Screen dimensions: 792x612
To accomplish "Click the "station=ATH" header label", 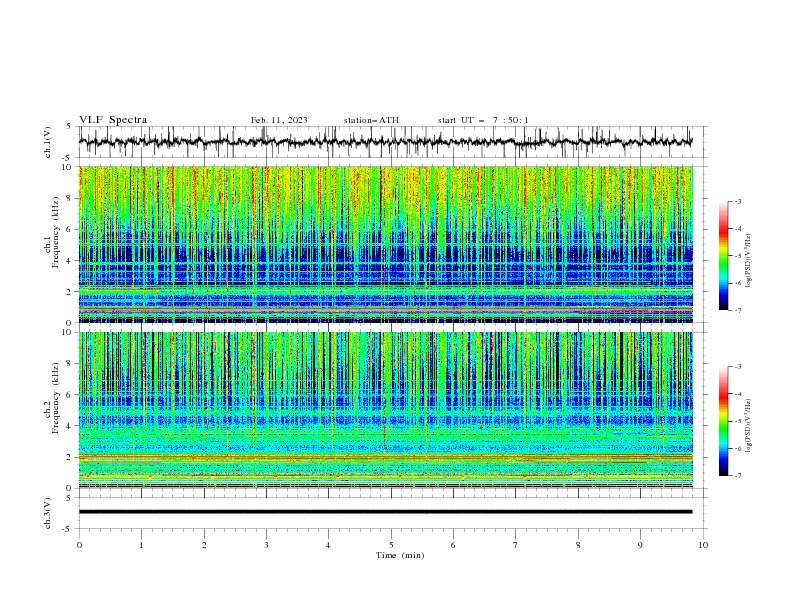I will 371,120.
